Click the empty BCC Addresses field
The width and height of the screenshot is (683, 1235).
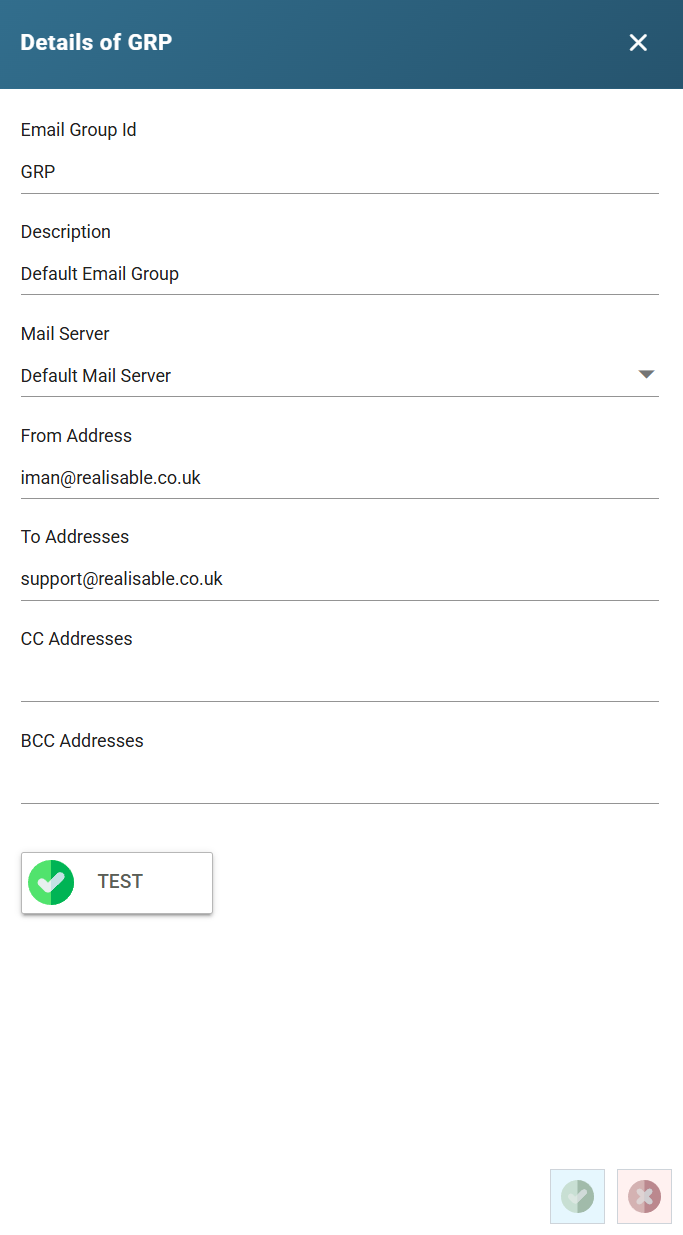pos(339,783)
